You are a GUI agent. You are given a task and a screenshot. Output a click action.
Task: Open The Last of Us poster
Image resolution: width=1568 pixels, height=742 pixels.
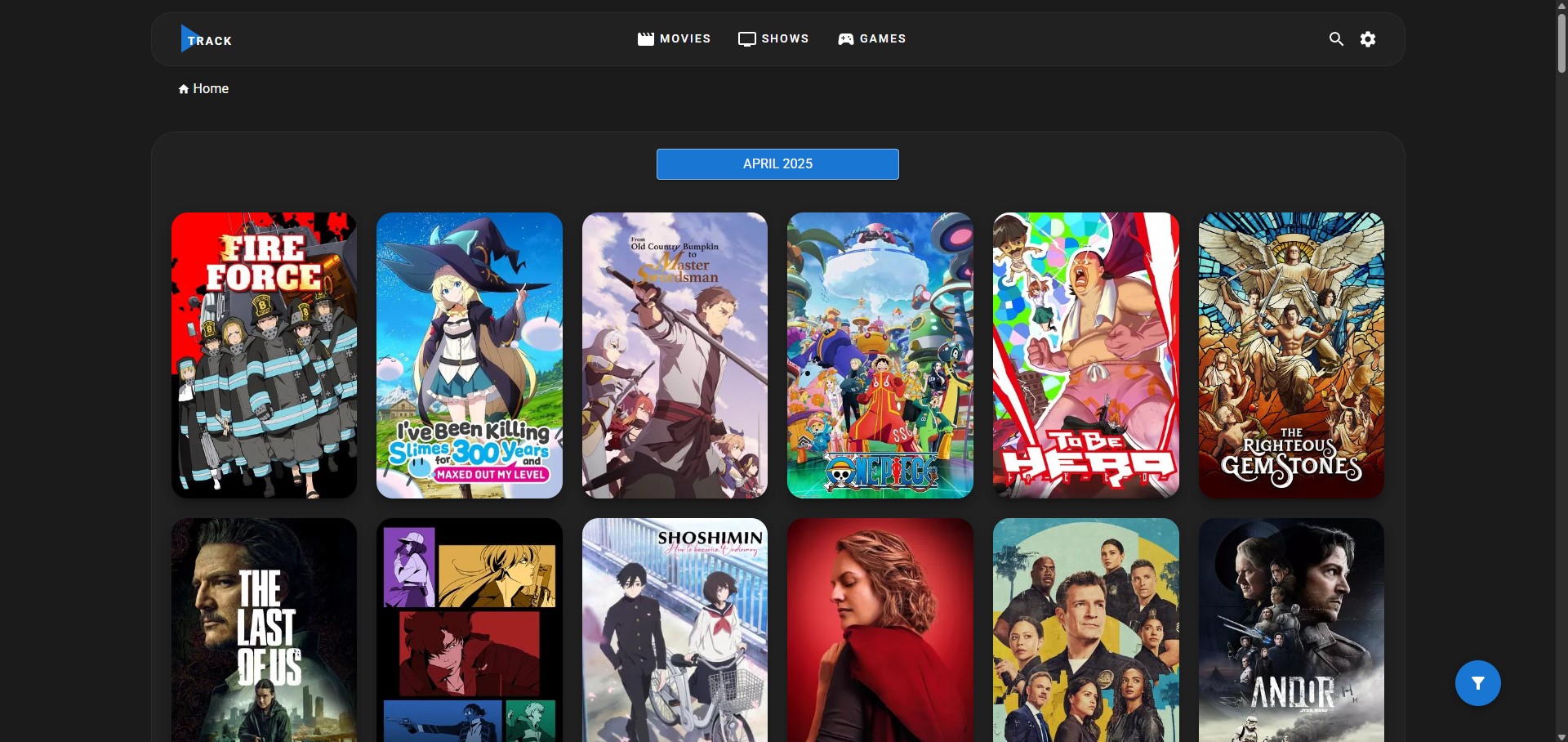coord(264,630)
